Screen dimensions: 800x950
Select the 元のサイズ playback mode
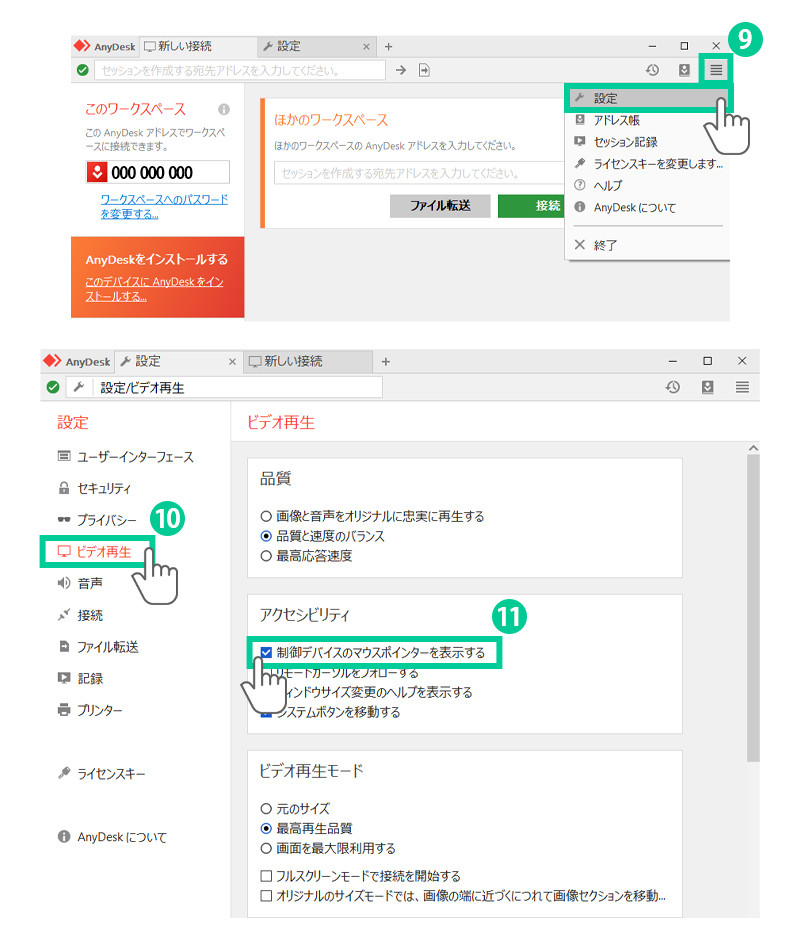pos(266,808)
